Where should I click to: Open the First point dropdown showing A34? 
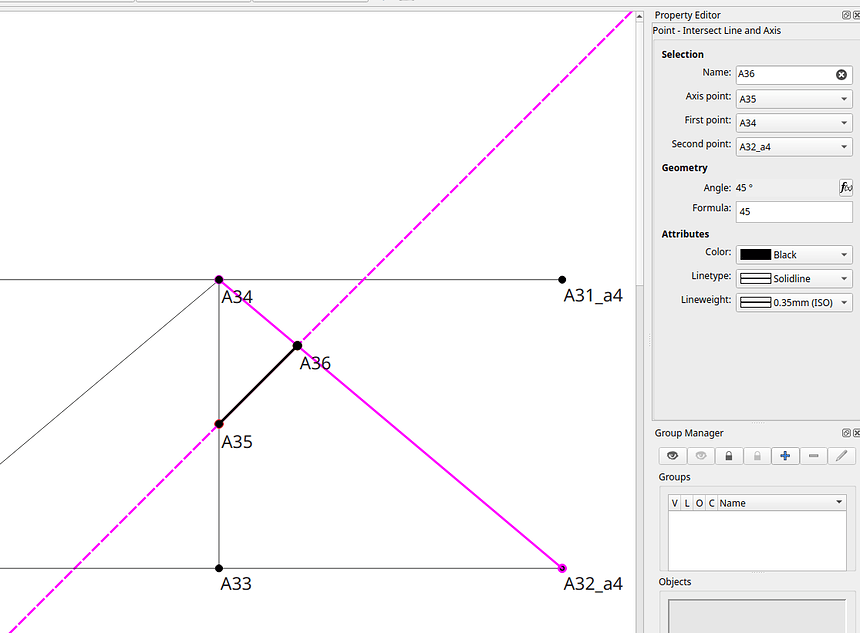(794, 123)
